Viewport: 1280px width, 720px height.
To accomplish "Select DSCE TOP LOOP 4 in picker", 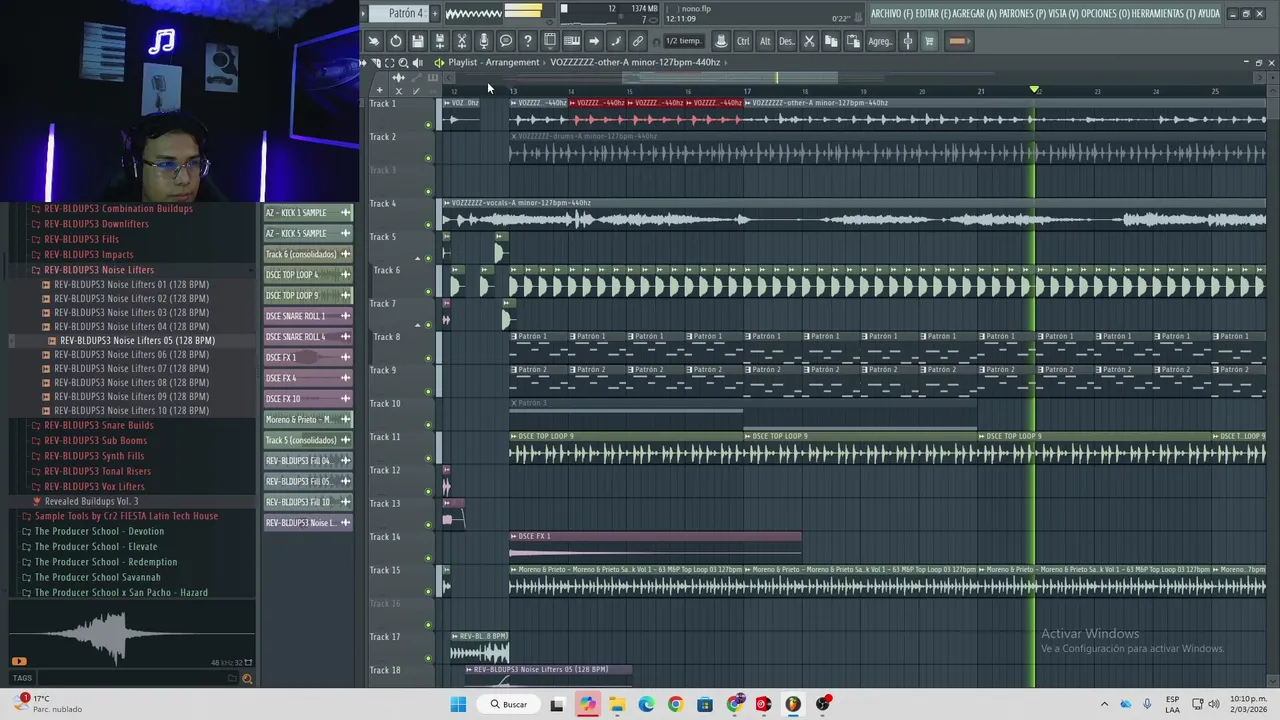I will (308, 274).
